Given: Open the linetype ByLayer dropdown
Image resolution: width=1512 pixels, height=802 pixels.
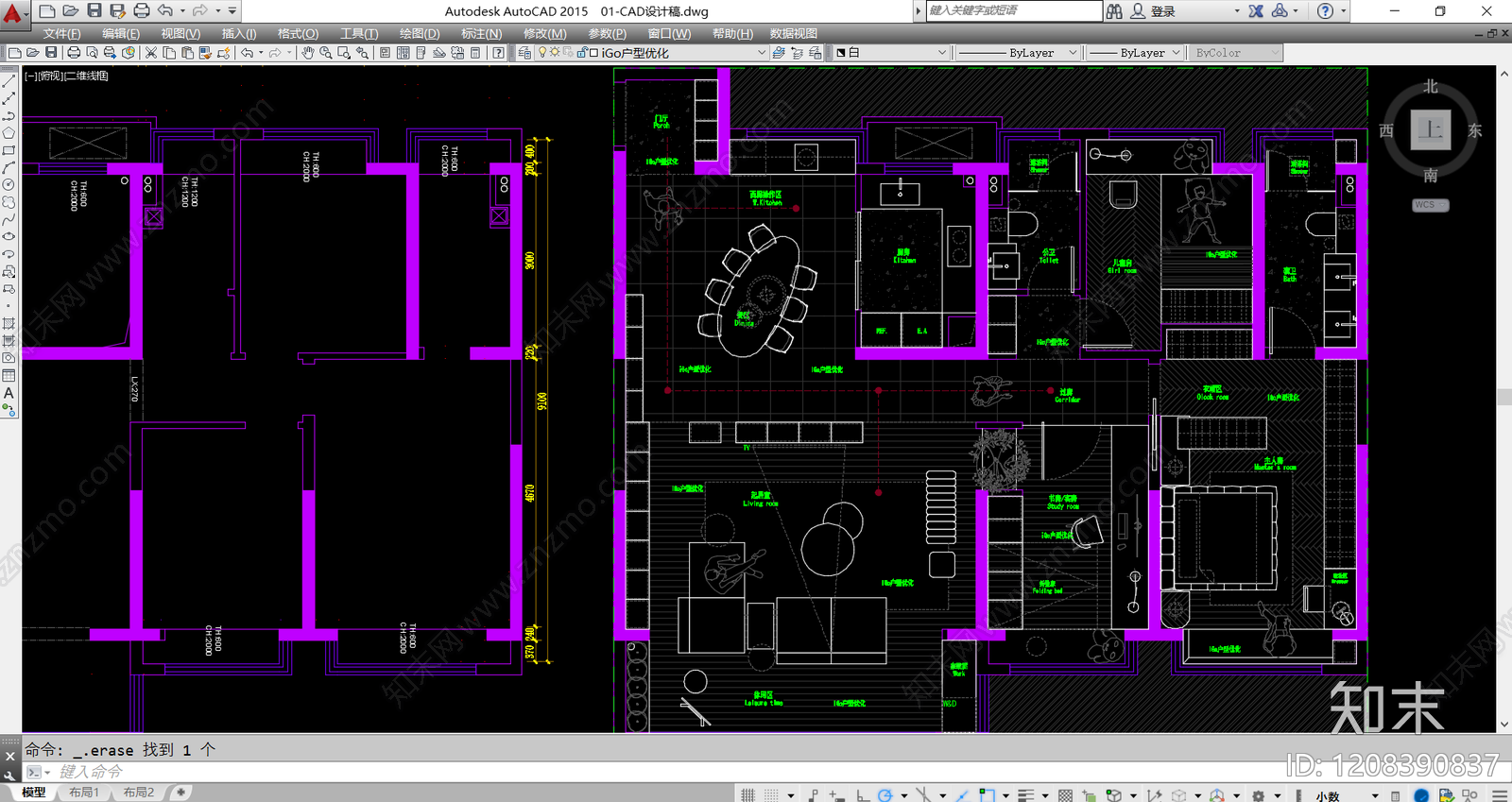Looking at the screenshot, I should [x=1017, y=53].
